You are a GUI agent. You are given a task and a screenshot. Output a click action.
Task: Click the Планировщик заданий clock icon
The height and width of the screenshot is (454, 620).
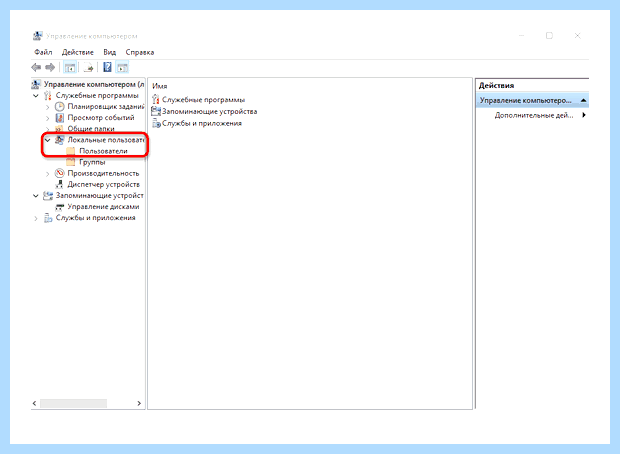pyautogui.click(x=59, y=106)
